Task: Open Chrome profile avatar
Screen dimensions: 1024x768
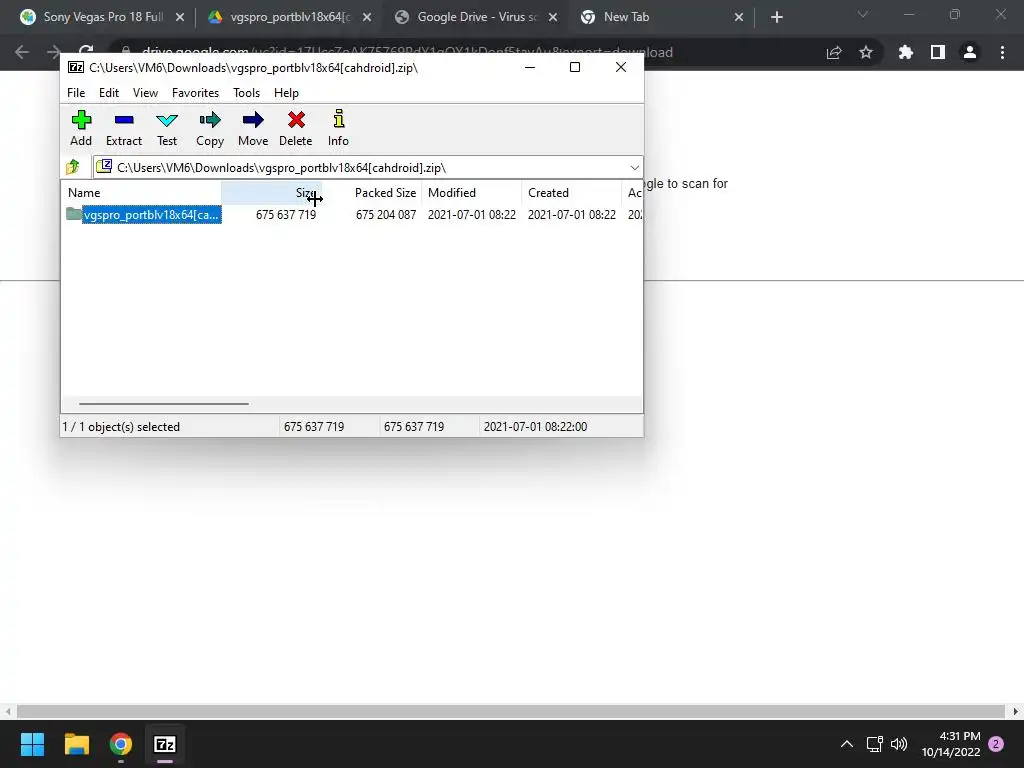Action: 970,52
